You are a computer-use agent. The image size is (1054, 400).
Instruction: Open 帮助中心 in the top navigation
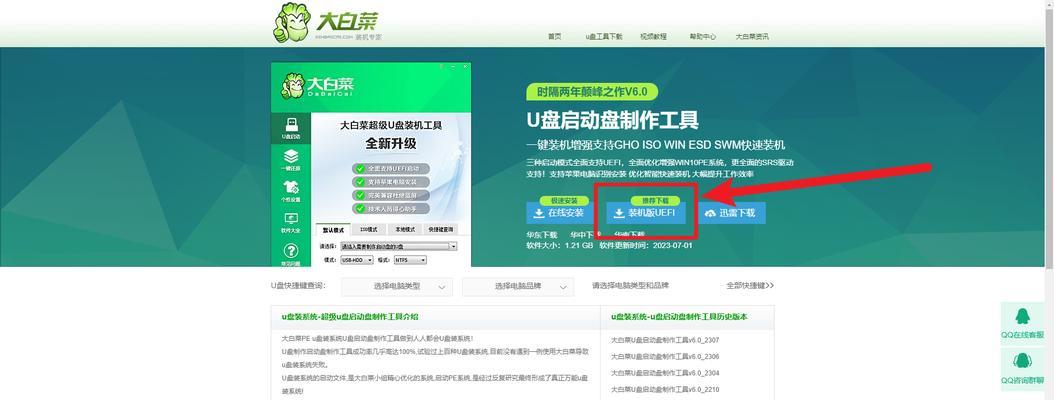(x=702, y=37)
